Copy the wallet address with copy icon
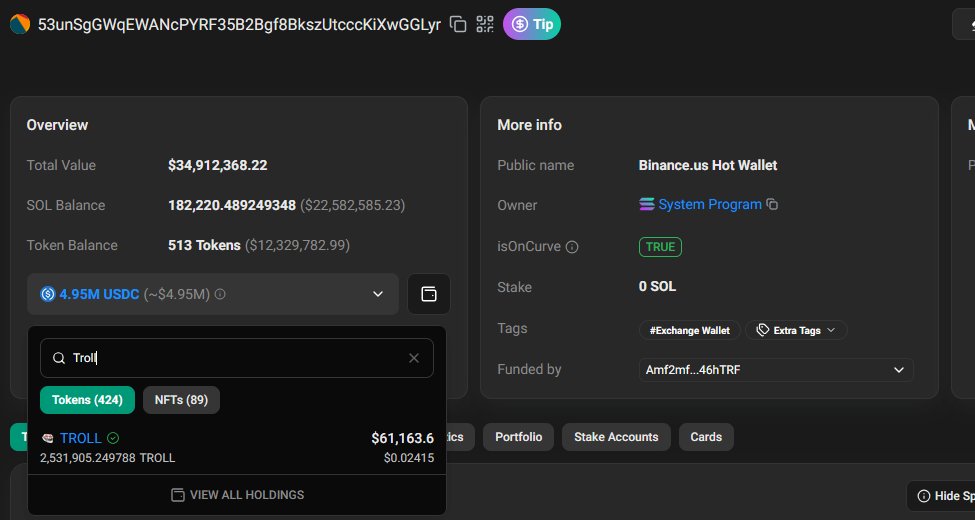The image size is (975, 520). [458, 24]
